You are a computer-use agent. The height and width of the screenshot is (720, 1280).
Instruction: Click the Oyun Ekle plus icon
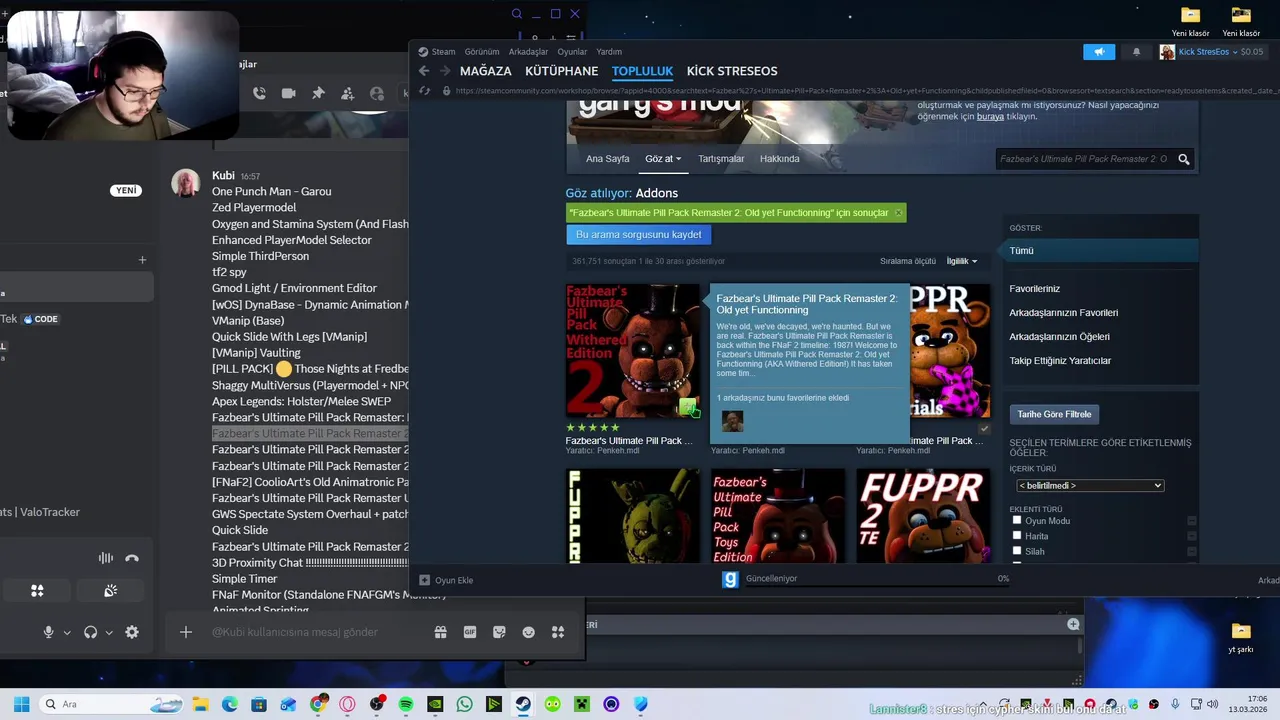(424, 580)
